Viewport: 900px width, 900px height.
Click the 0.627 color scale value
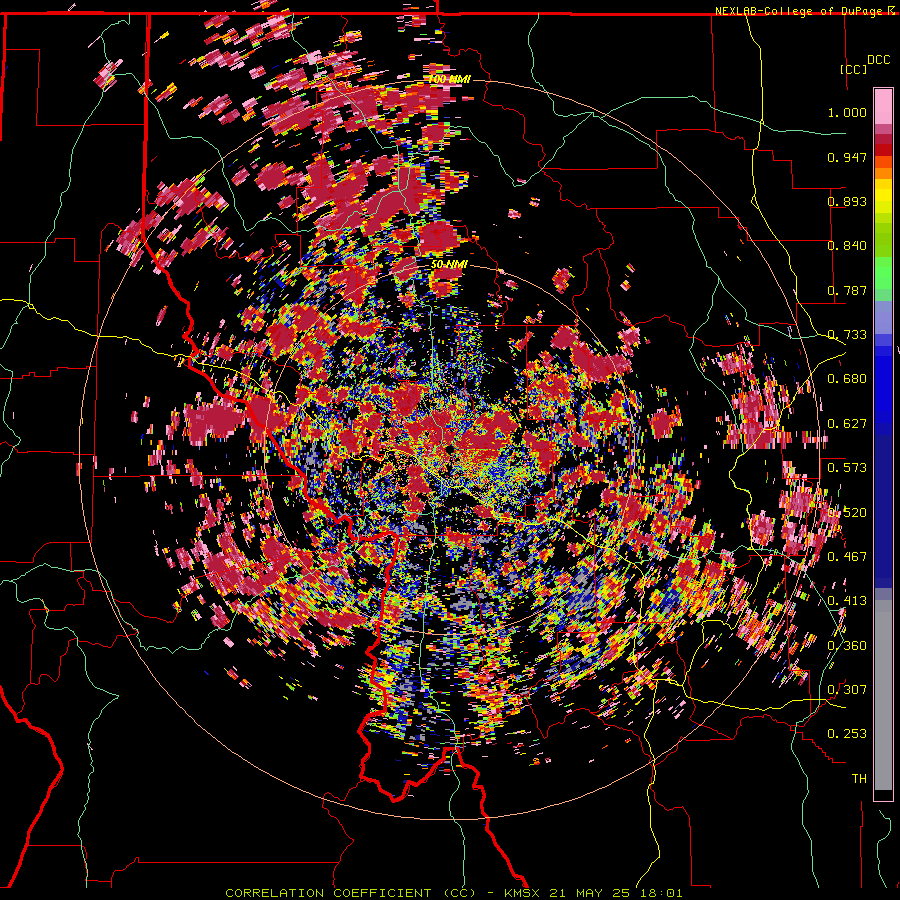(x=847, y=424)
